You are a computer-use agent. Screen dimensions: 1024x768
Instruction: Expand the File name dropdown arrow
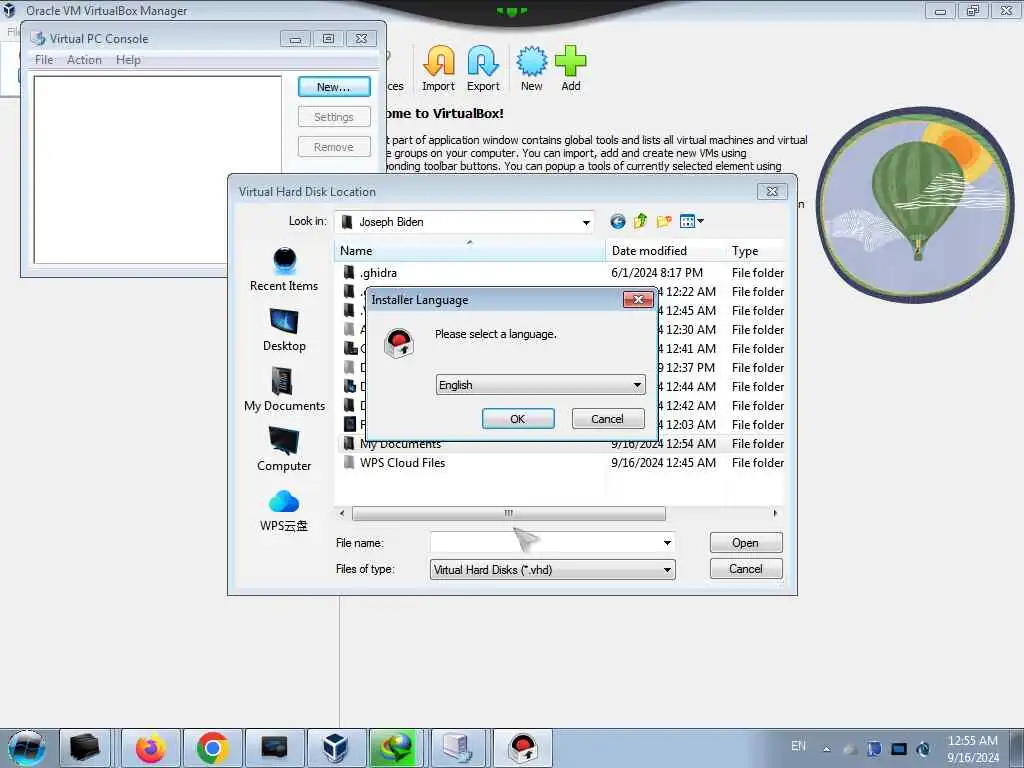pos(667,543)
